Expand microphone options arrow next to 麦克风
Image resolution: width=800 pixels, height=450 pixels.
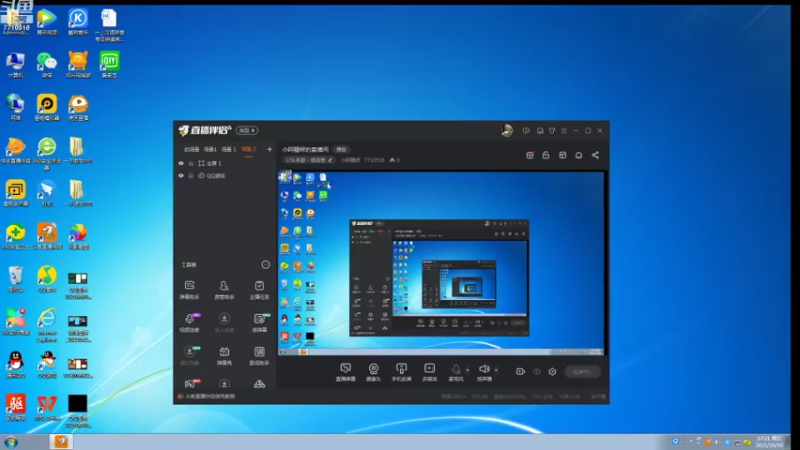pyautogui.click(x=467, y=370)
